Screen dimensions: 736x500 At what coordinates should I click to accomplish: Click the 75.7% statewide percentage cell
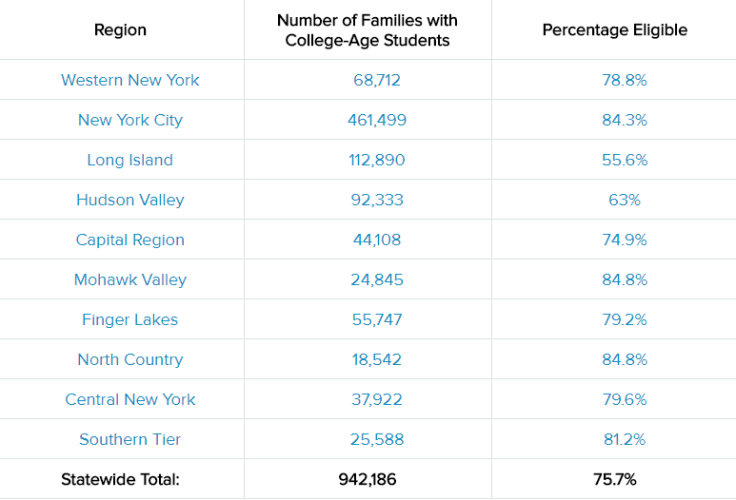615,480
